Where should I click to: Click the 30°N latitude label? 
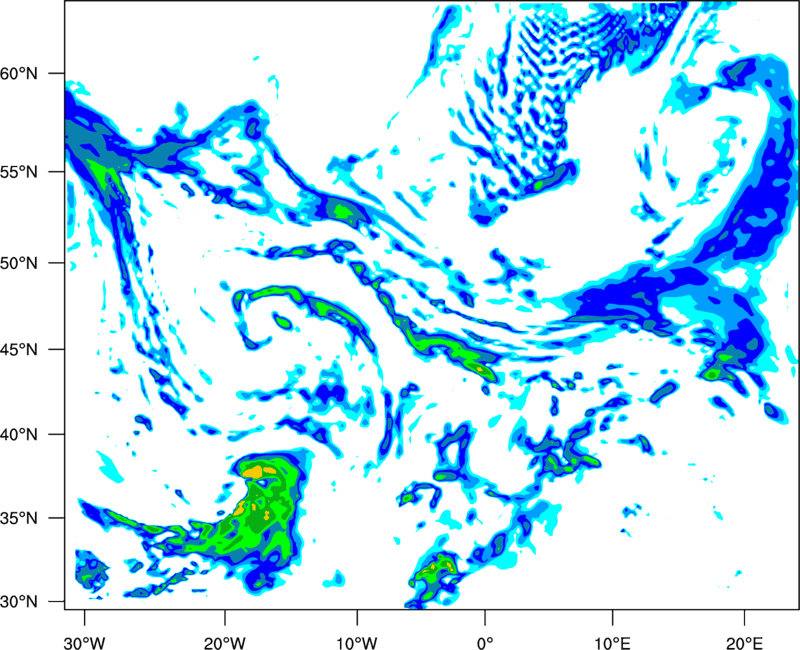click(x=19, y=602)
